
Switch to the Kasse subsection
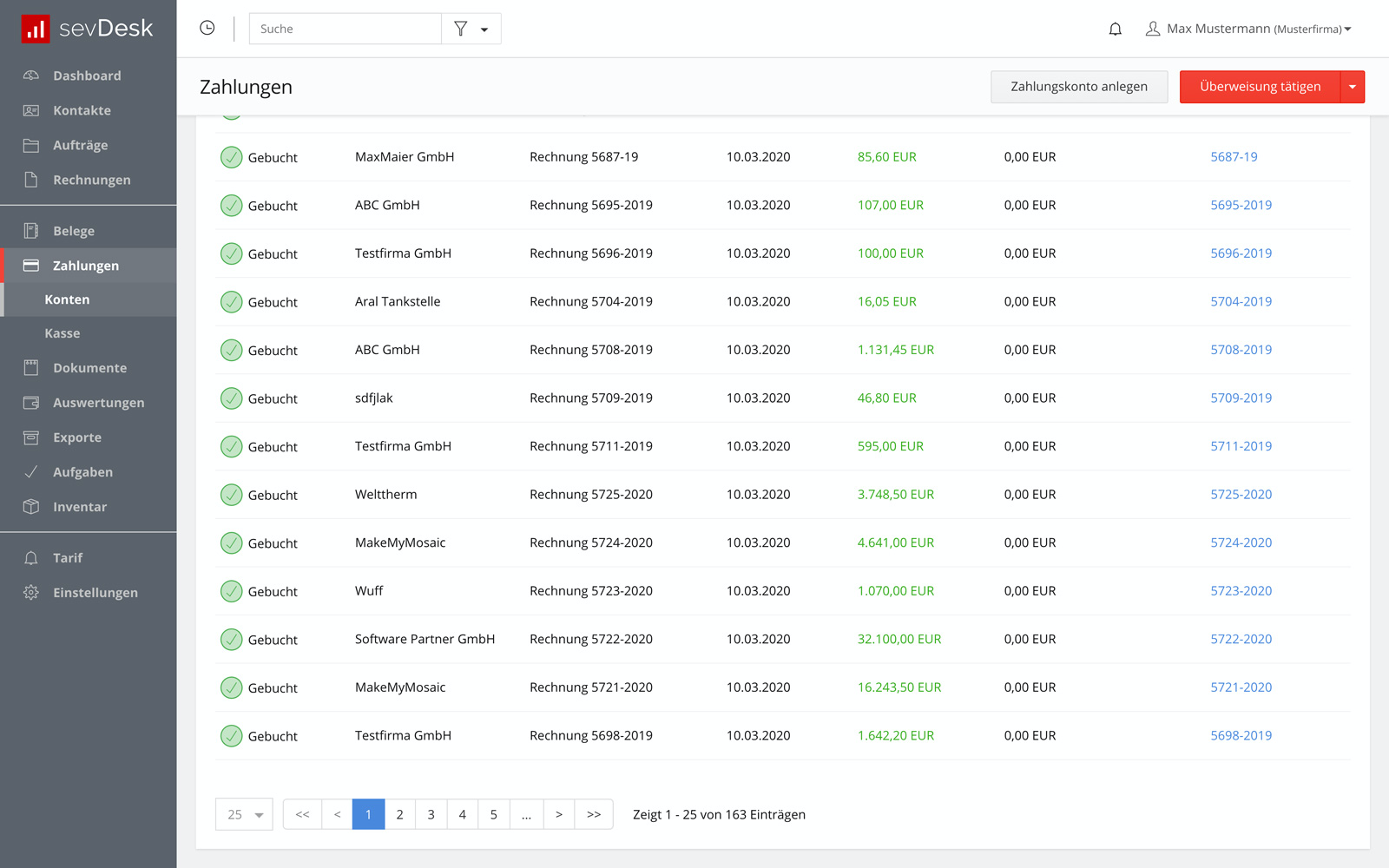click(63, 332)
